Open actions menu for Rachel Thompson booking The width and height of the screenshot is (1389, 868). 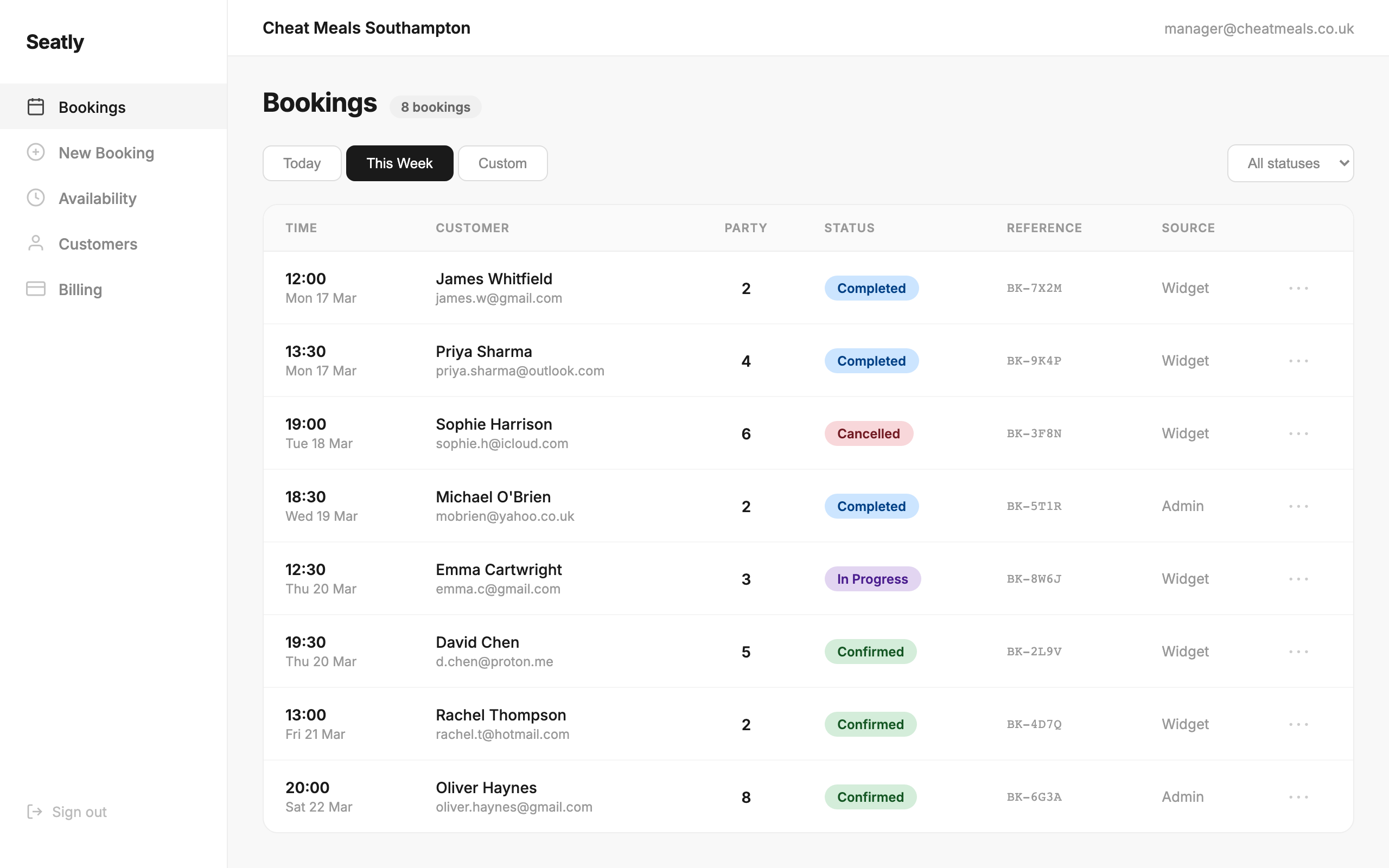pyautogui.click(x=1299, y=724)
